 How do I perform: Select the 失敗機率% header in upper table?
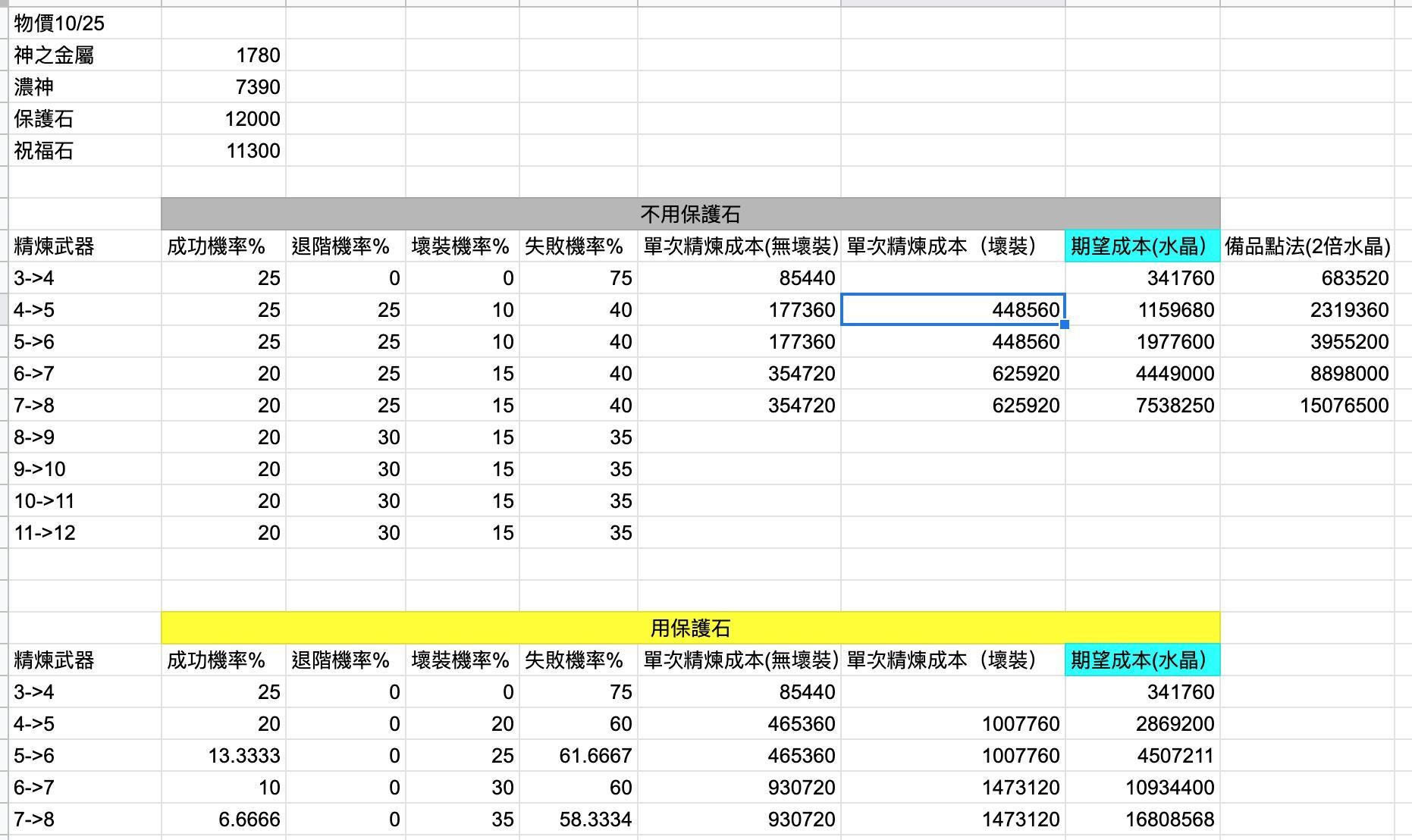tap(579, 246)
